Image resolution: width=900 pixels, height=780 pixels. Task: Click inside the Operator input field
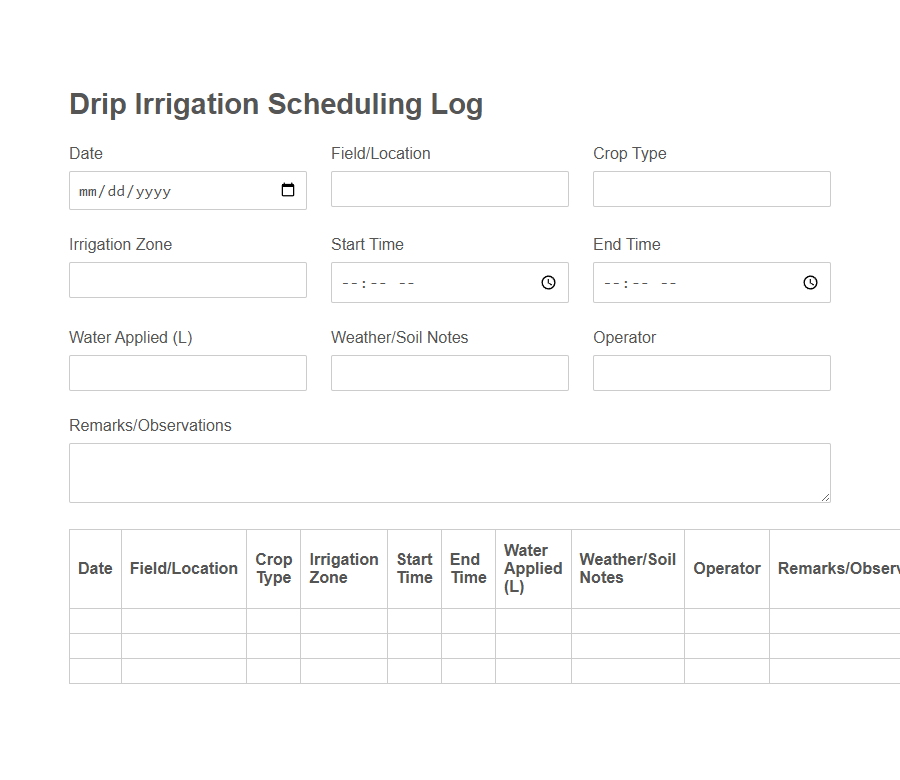[711, 373]
